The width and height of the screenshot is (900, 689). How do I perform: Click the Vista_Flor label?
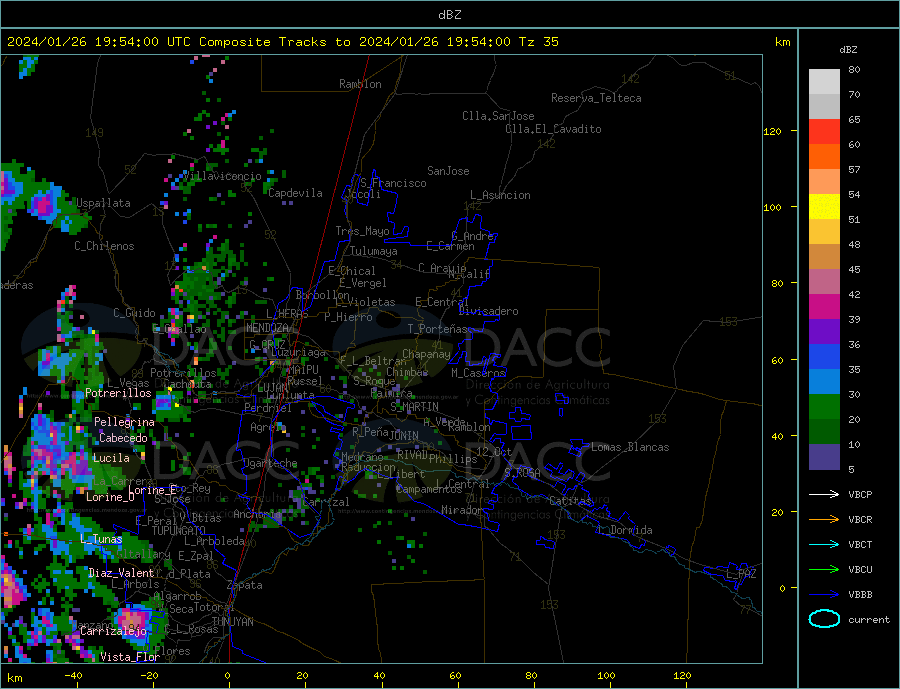[x=130, y=657]
